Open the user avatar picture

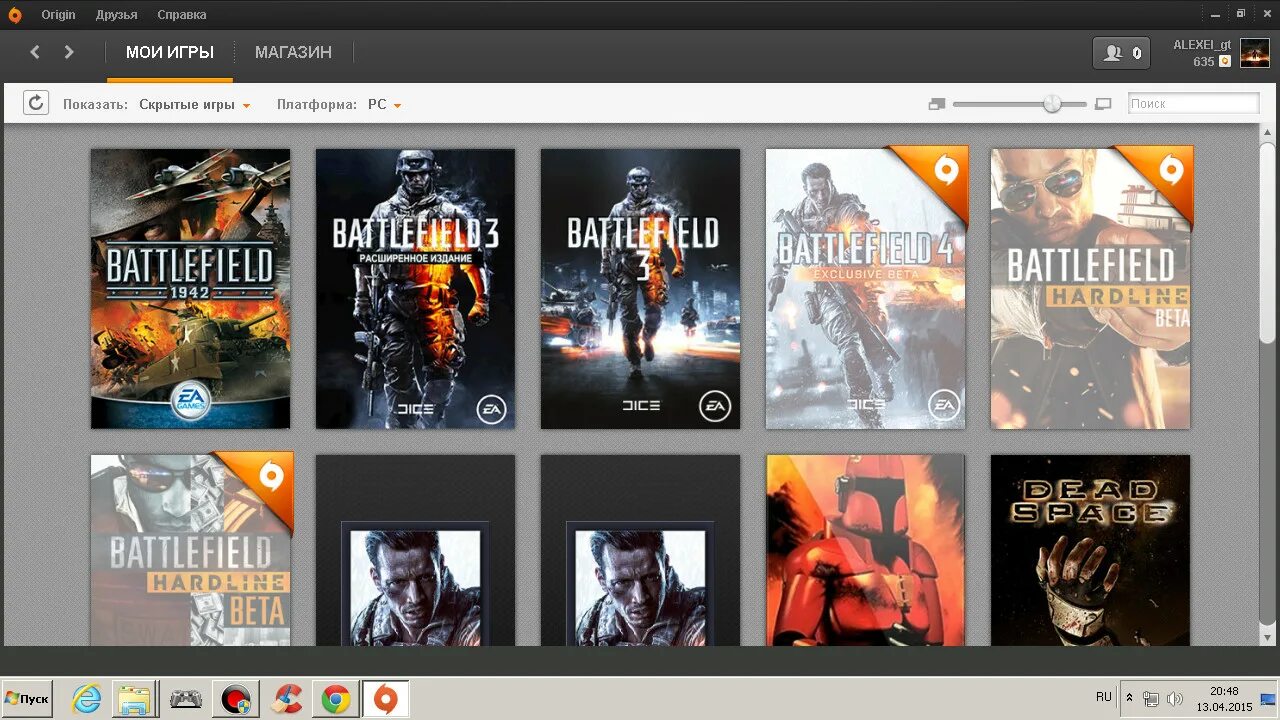click(1255, 53)
